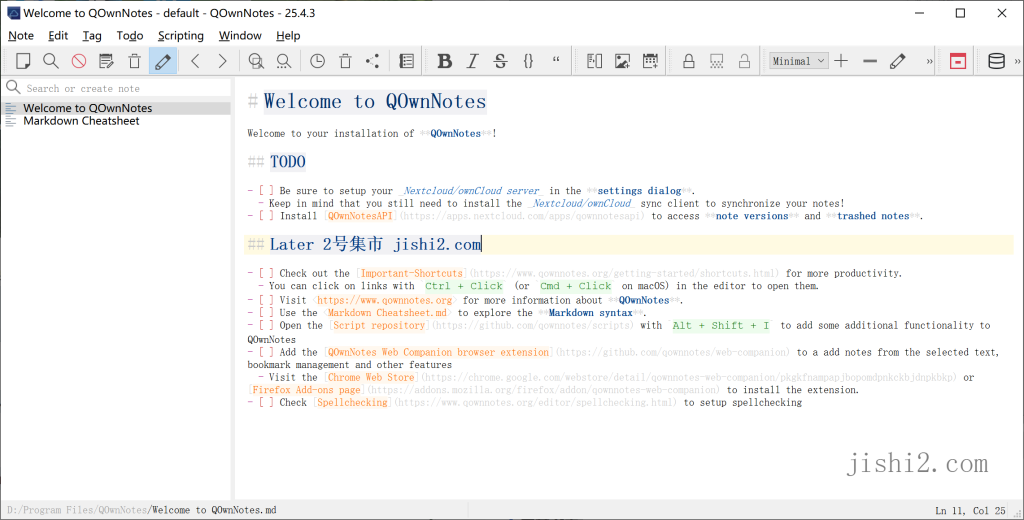Viewport: 1024px width, 520px height.
Task: Open the Minimal workspace dropdown
Action: click(799, 61)
